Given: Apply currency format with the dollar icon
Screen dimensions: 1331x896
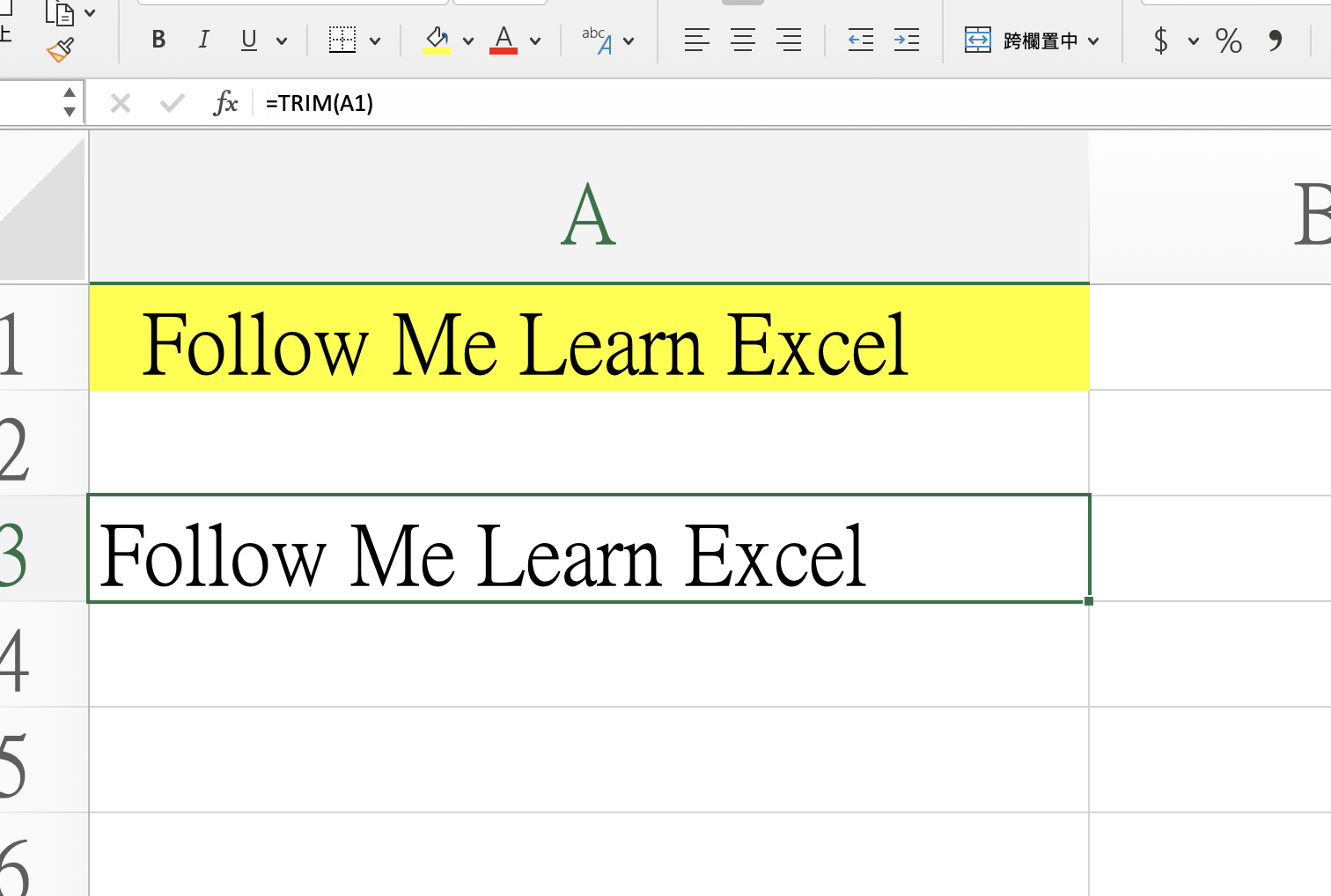Looking at the screenshot, I should (x=1161, y=40).
